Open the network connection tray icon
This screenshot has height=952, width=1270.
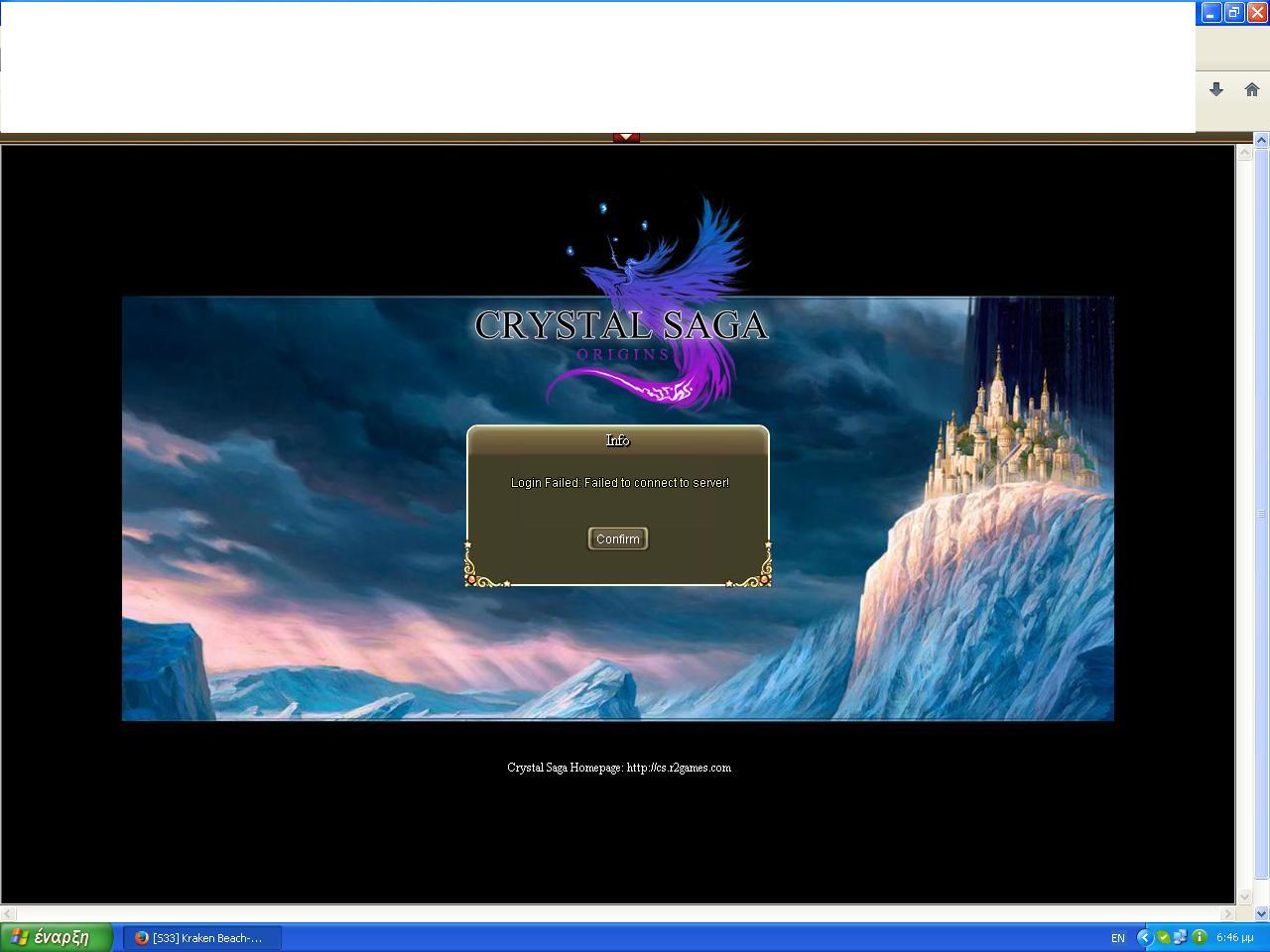point(1181,937)
